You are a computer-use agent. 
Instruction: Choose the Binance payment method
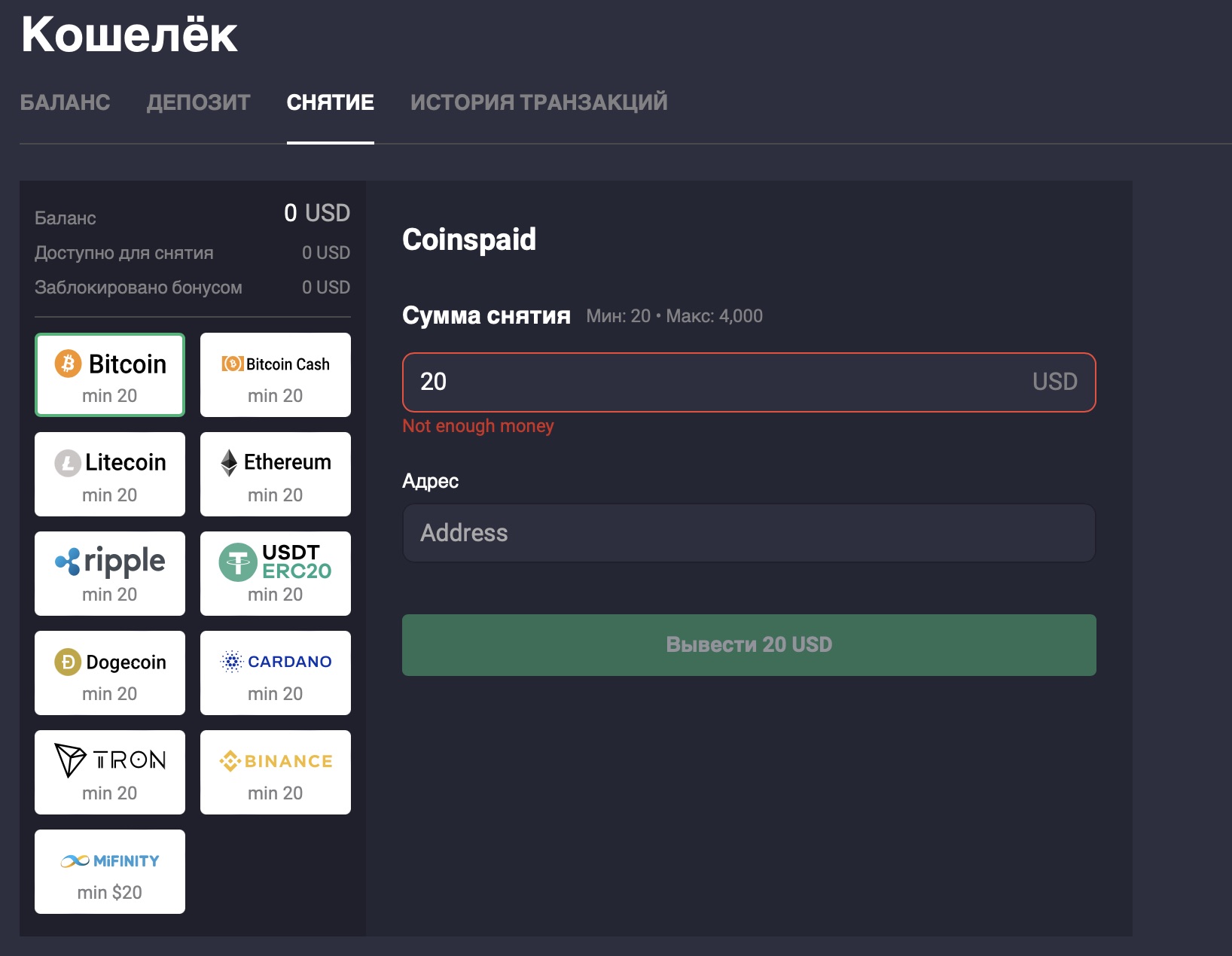[x=276, y=772]
